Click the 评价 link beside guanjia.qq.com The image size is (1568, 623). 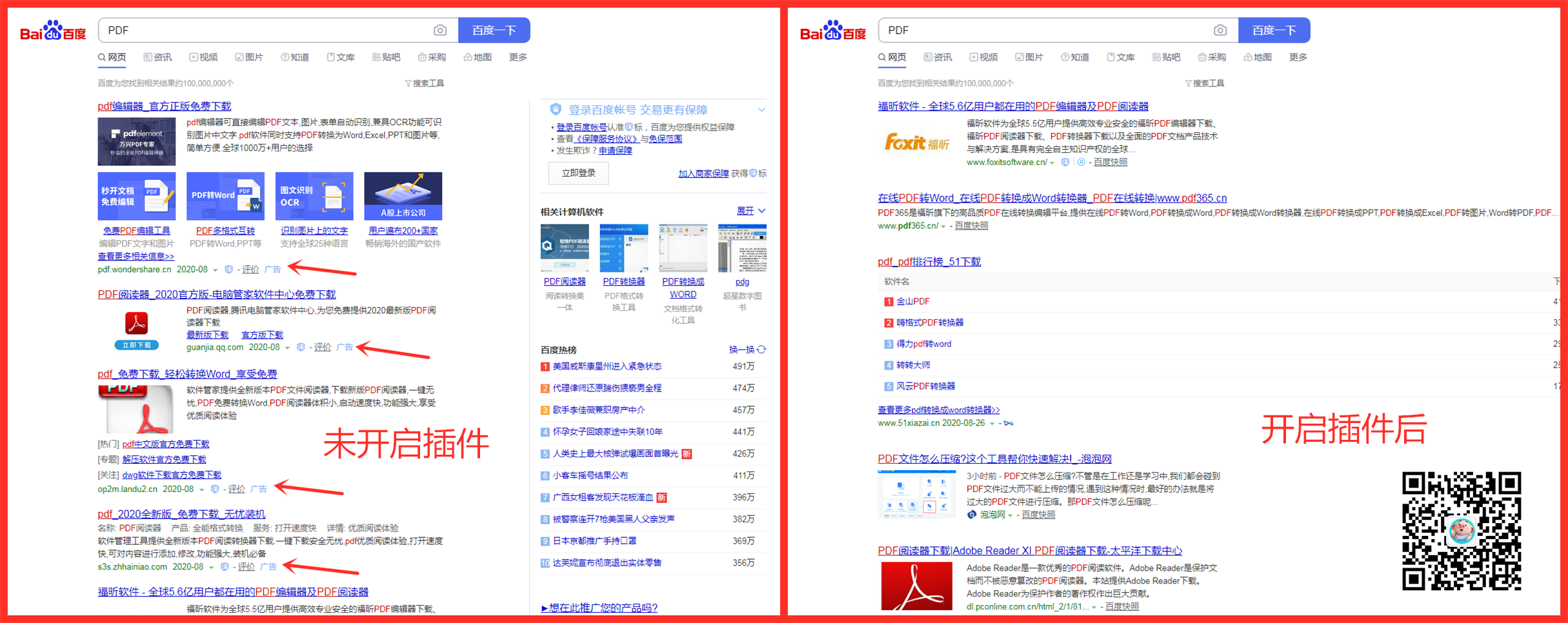[323, 348]
